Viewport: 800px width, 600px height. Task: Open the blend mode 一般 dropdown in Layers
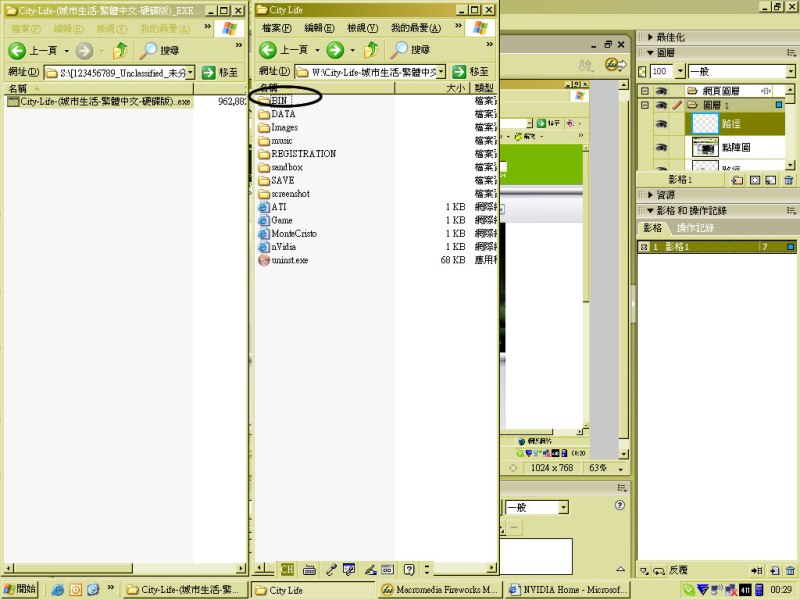[x=790, y=71]
